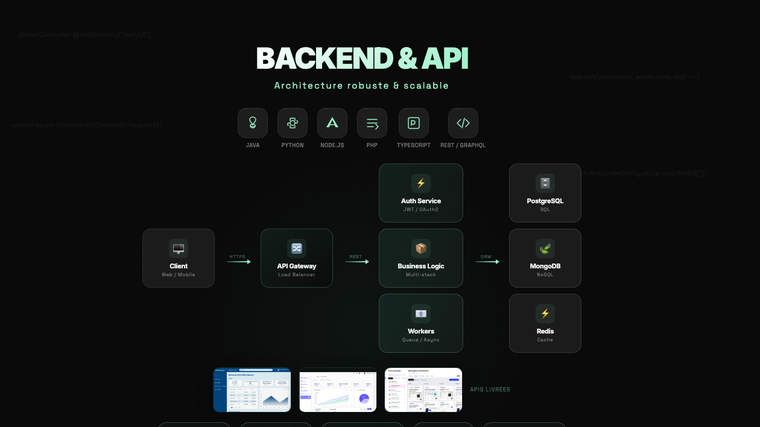
Task: Click the 'PYTHON' label text
Action: 292,145
